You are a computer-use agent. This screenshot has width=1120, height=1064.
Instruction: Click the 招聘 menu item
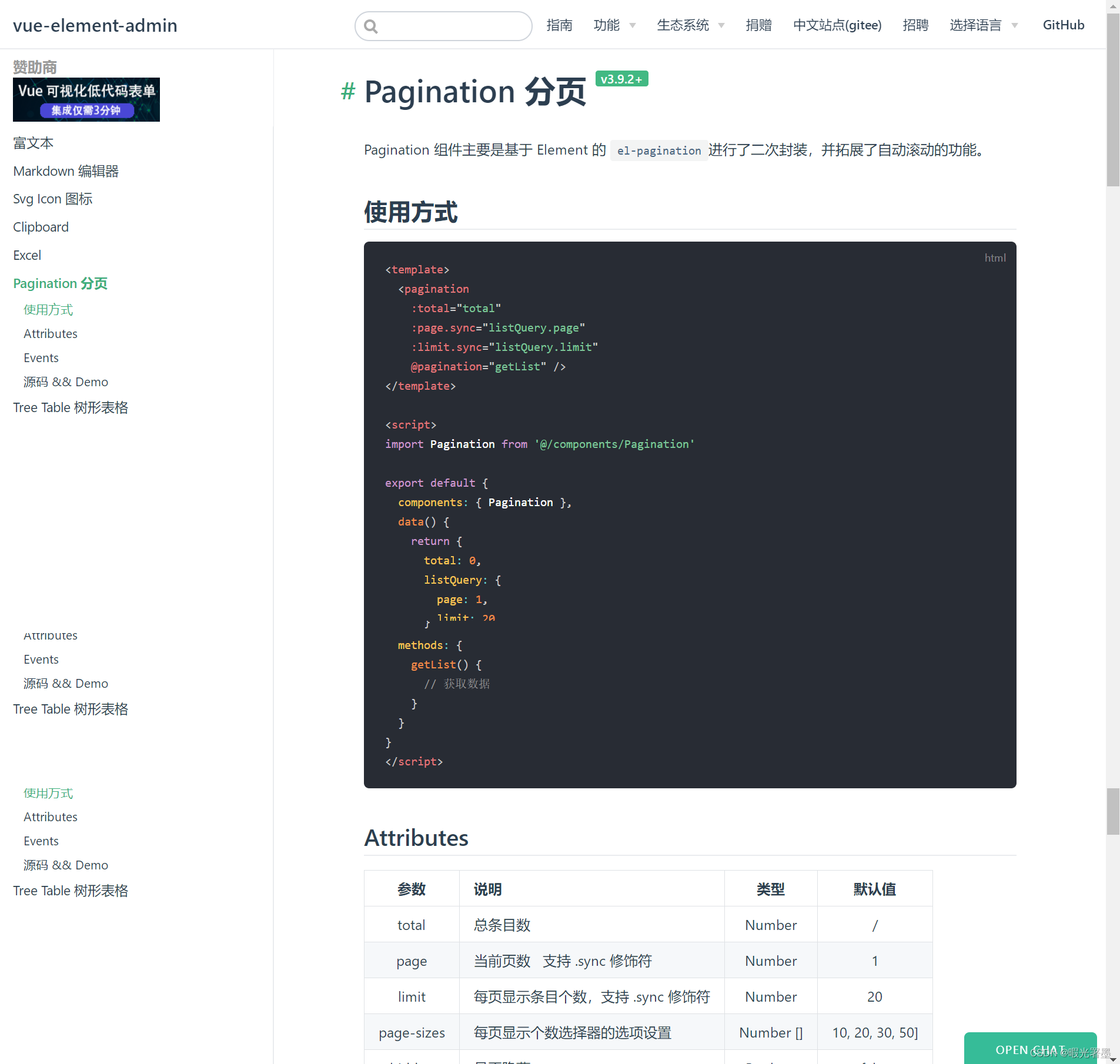(x=915, y=25)
